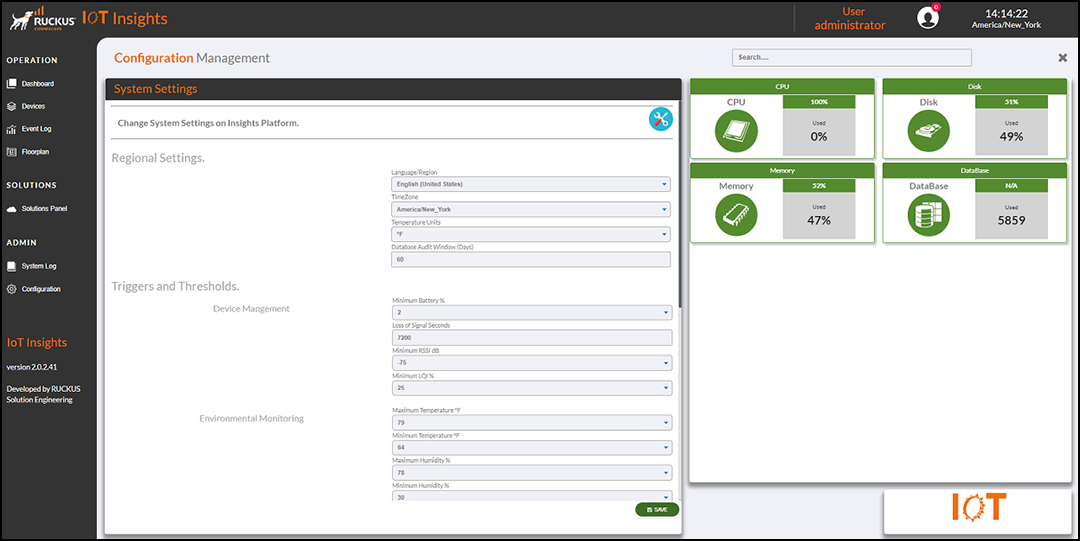The image size is (1080, 541).
Task: Click the Database Audit Window field
Action: tap(530, 259)
